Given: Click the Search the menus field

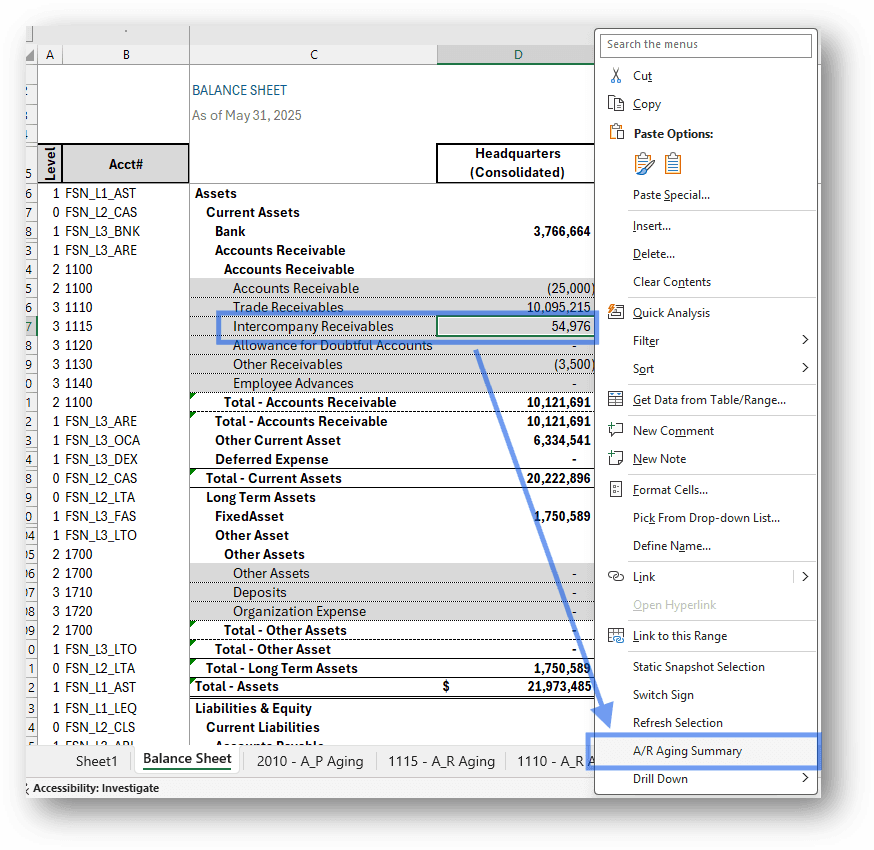Looking at the screenshot, I should [x=705, y=45].
